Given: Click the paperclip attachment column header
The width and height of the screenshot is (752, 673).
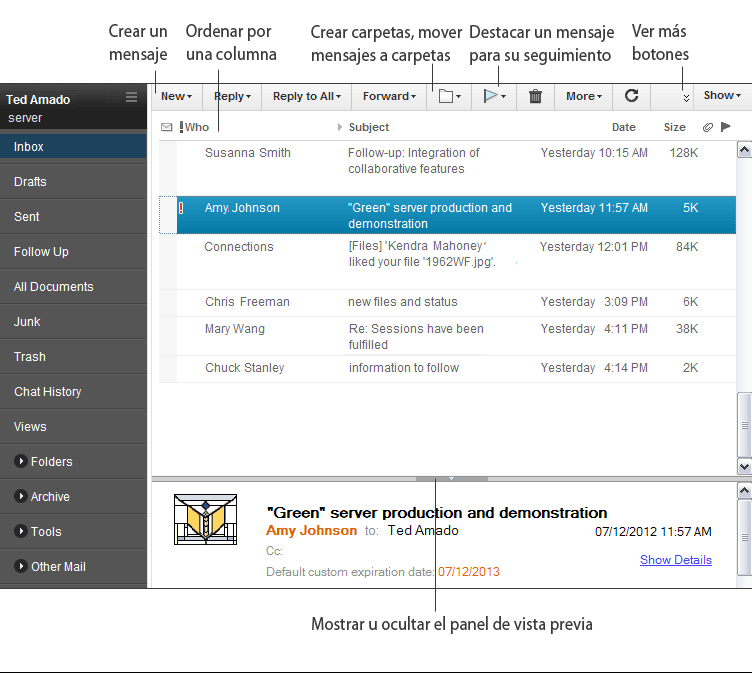Looking at the screenshot, I should point(708,127).
